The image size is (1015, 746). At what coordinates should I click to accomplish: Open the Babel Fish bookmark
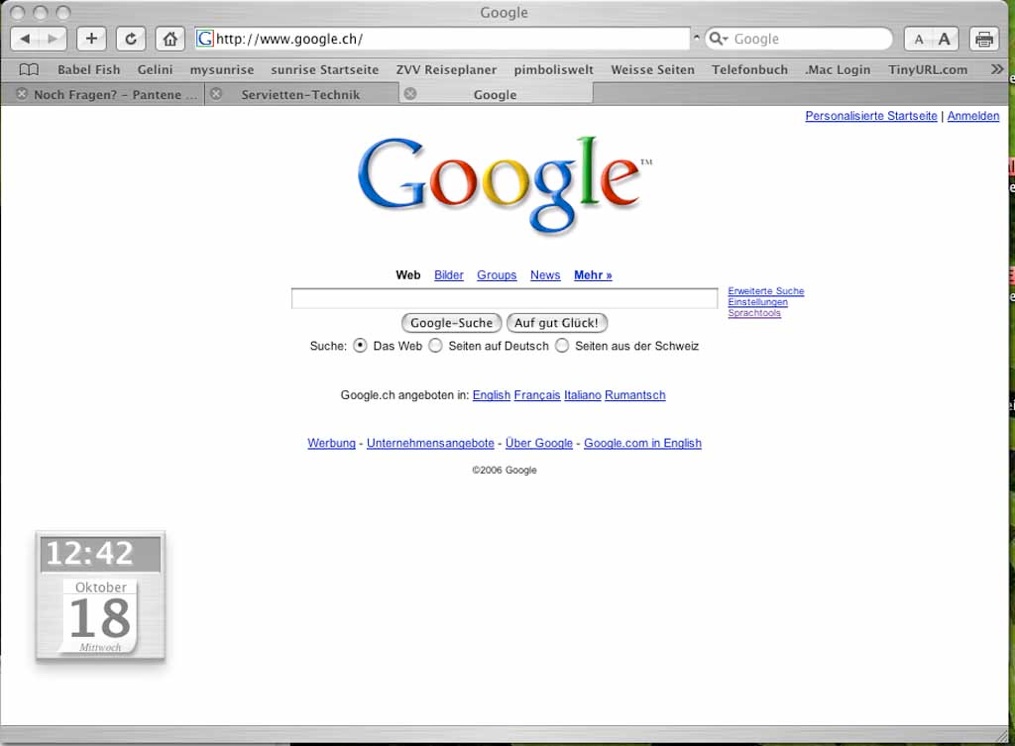(x=89, y=69)
